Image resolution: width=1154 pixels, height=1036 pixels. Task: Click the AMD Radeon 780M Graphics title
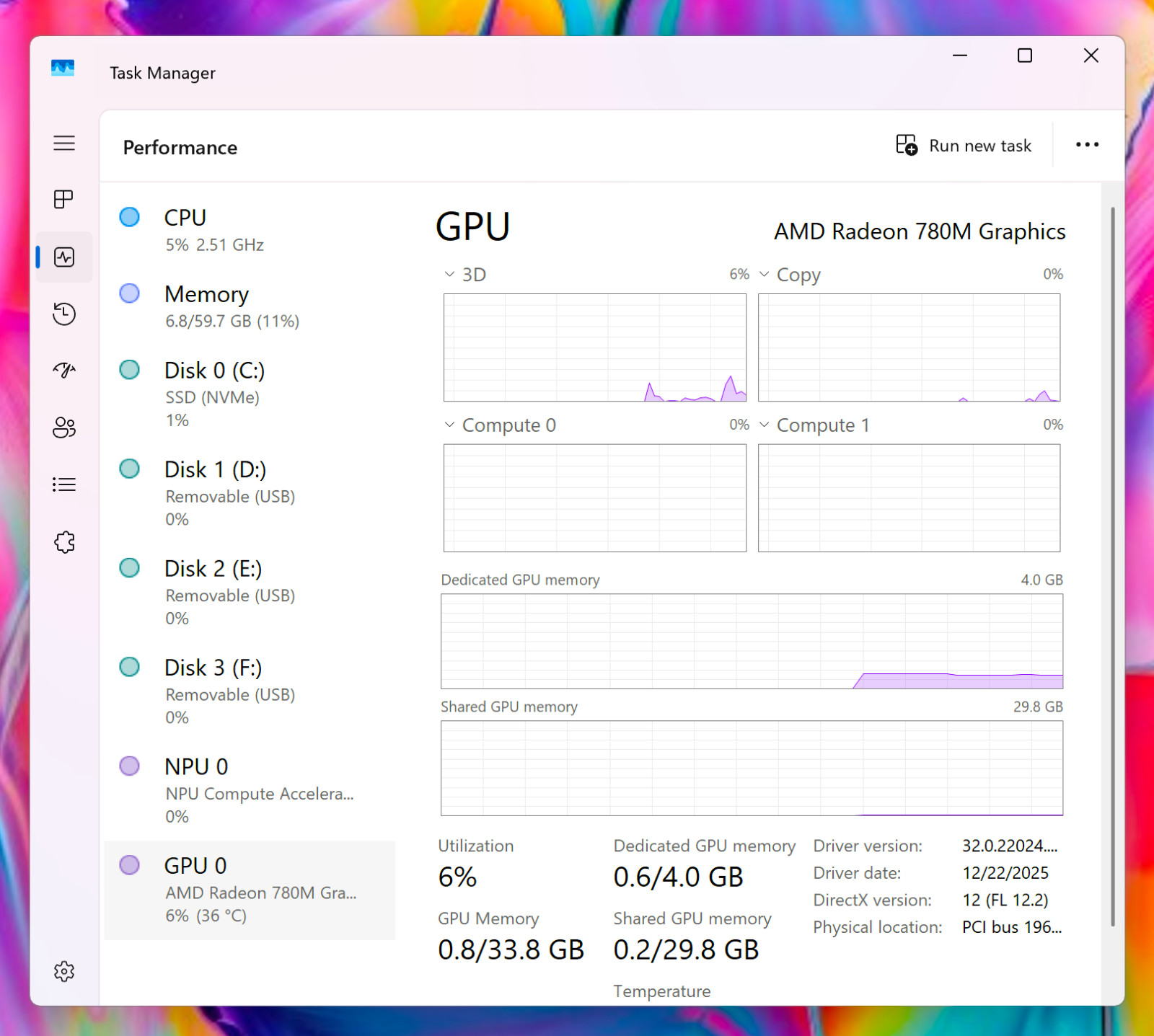pos(920,231)
